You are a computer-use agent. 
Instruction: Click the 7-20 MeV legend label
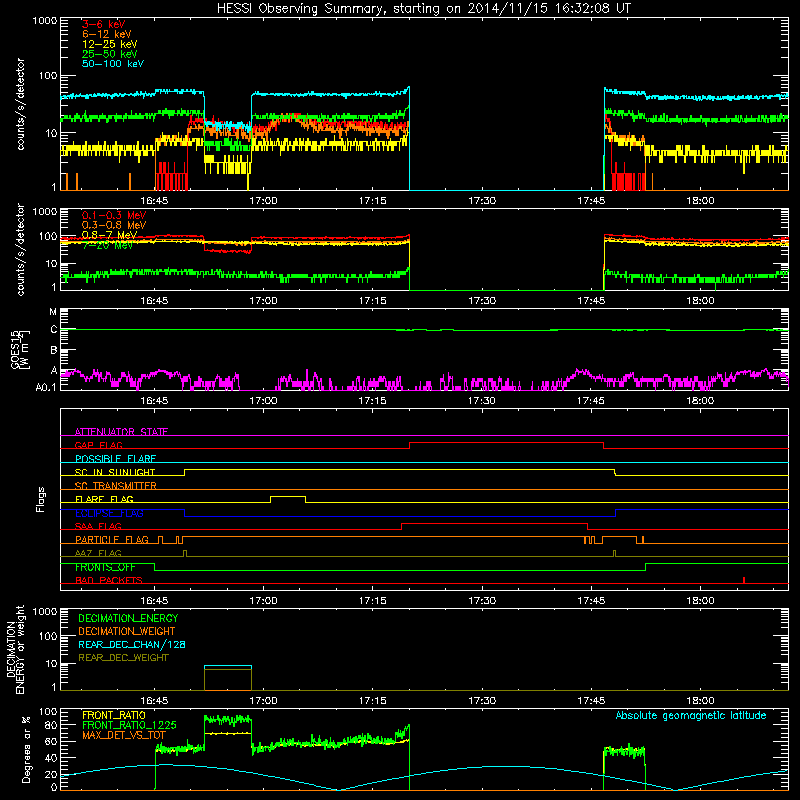(107, 245)
